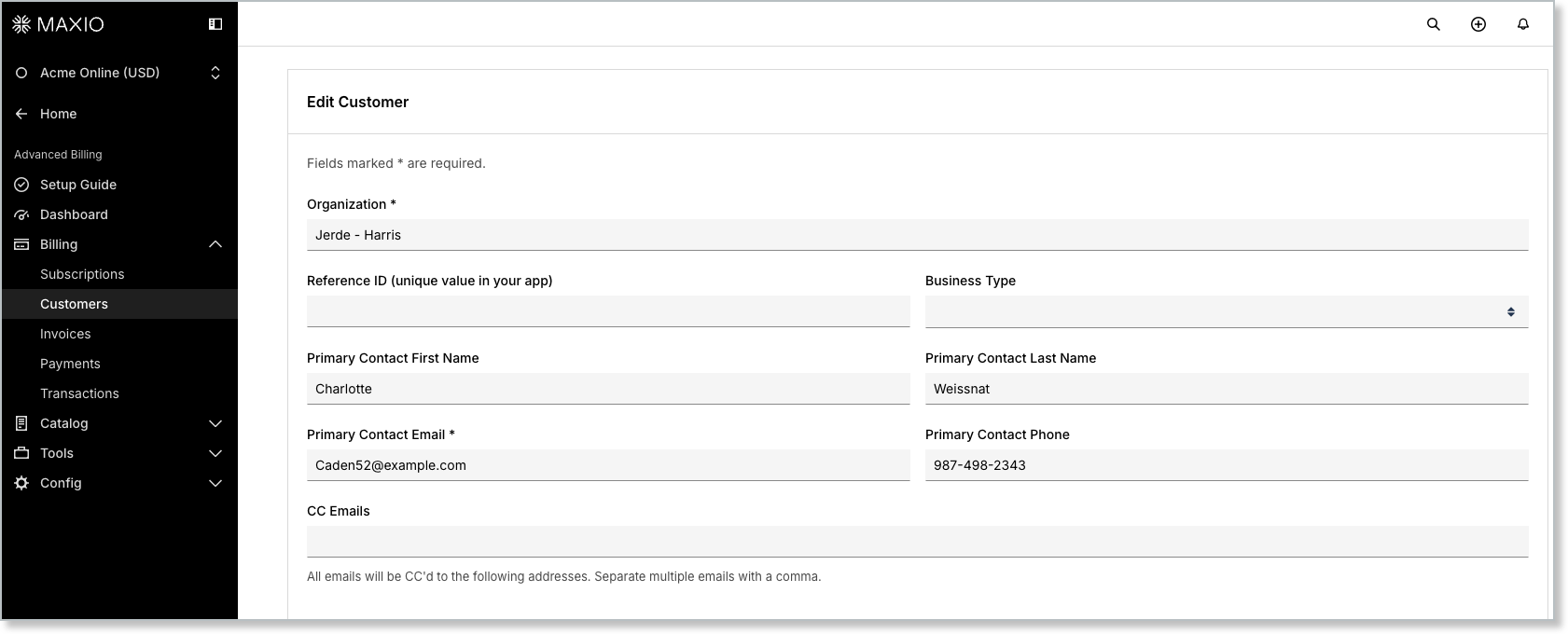Click the empty CC Emails field
Screen dimensions: 1568x634
918,542
